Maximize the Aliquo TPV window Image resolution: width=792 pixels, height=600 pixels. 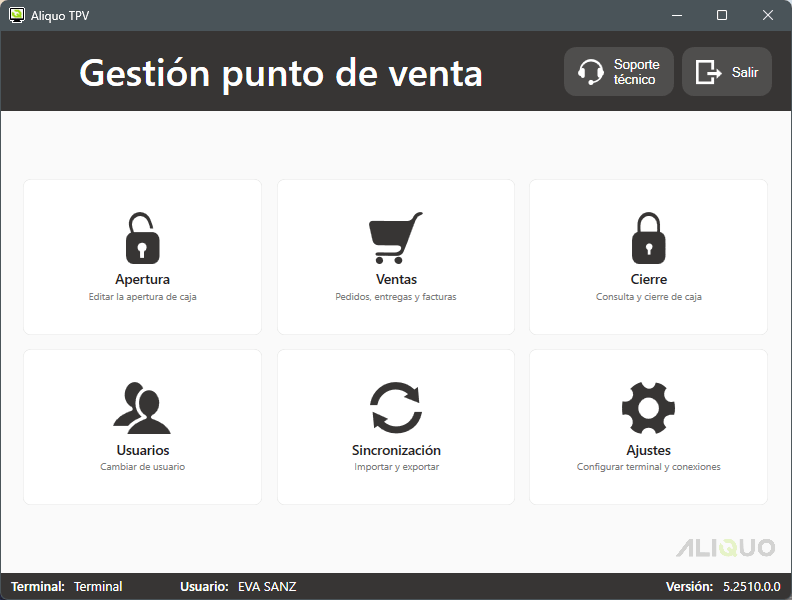722,15
